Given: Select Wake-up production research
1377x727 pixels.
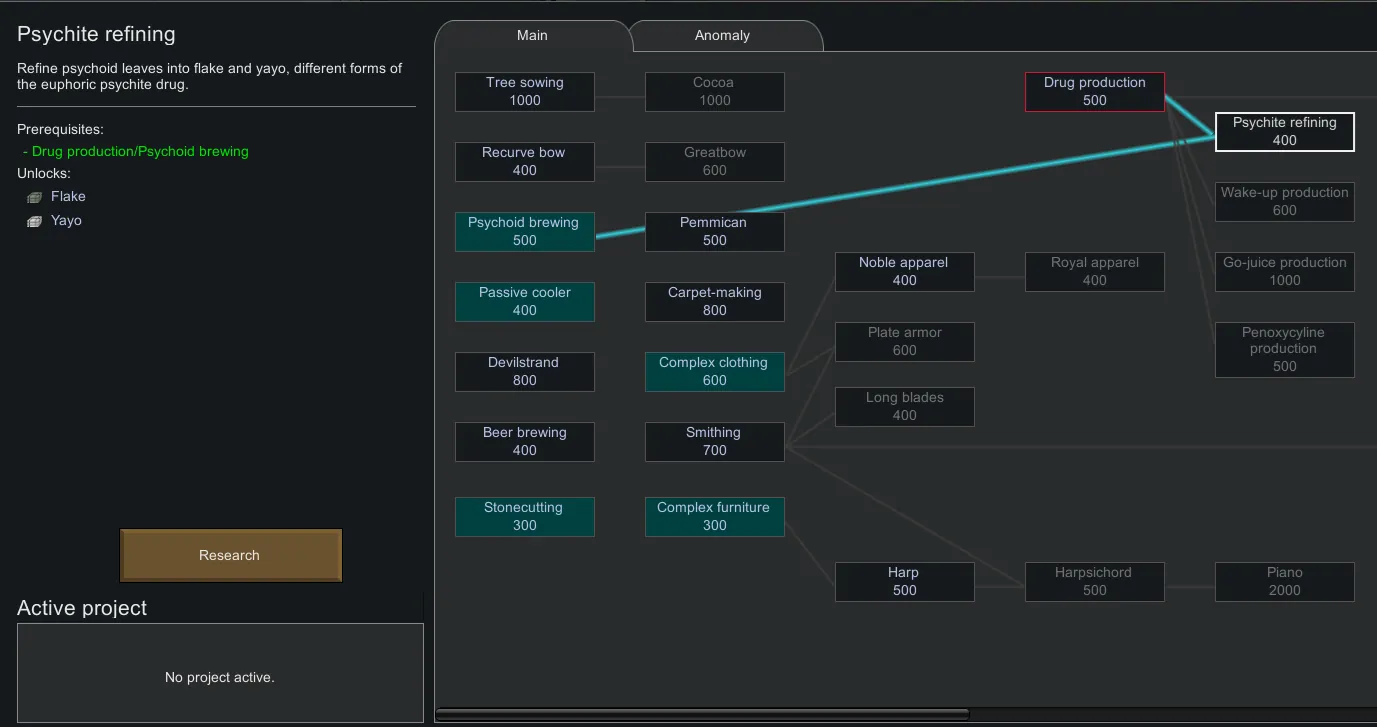Looking at the screenshot, I should 1284,202.
